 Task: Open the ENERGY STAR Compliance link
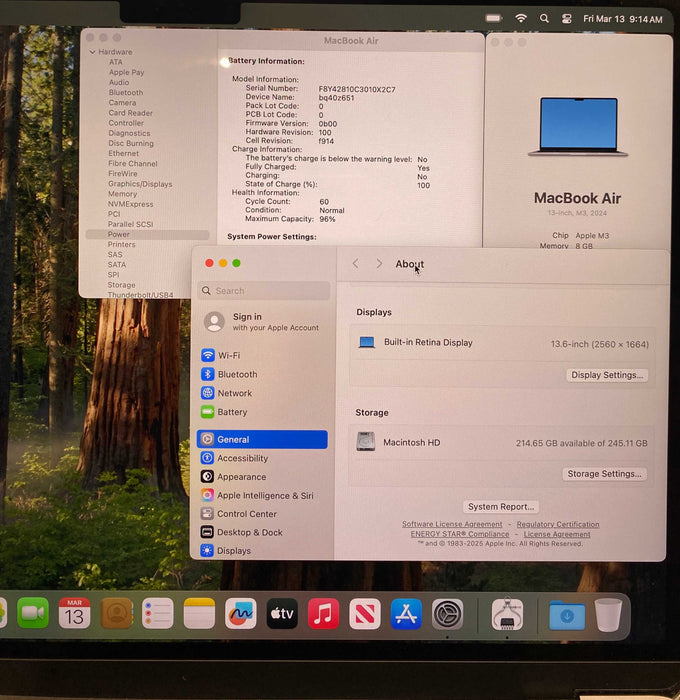459,534
